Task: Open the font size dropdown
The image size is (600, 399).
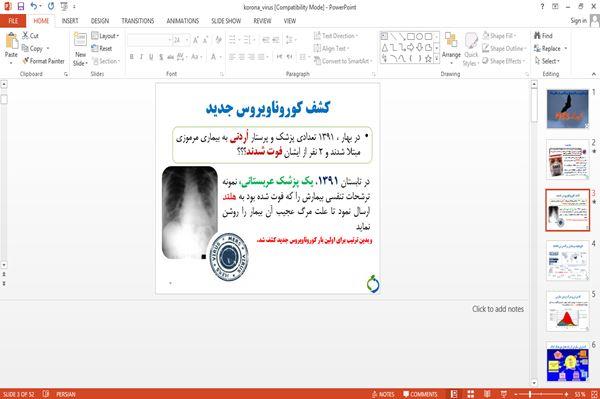Action: [187, 40]
